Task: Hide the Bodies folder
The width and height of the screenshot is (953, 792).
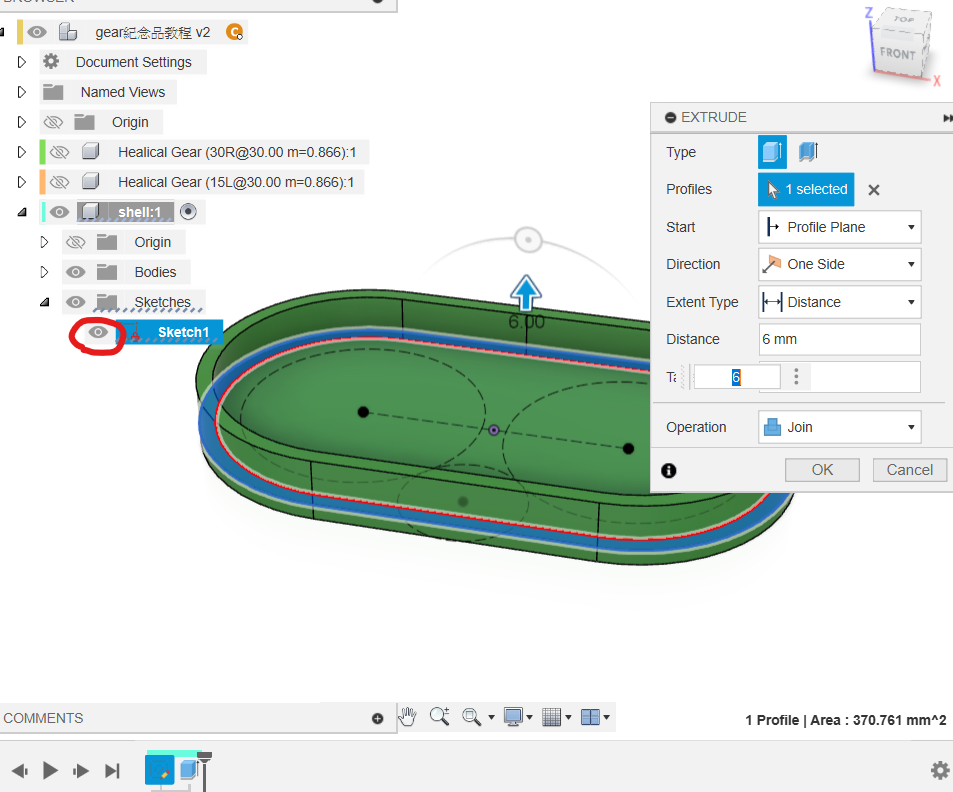Action: 75,272
